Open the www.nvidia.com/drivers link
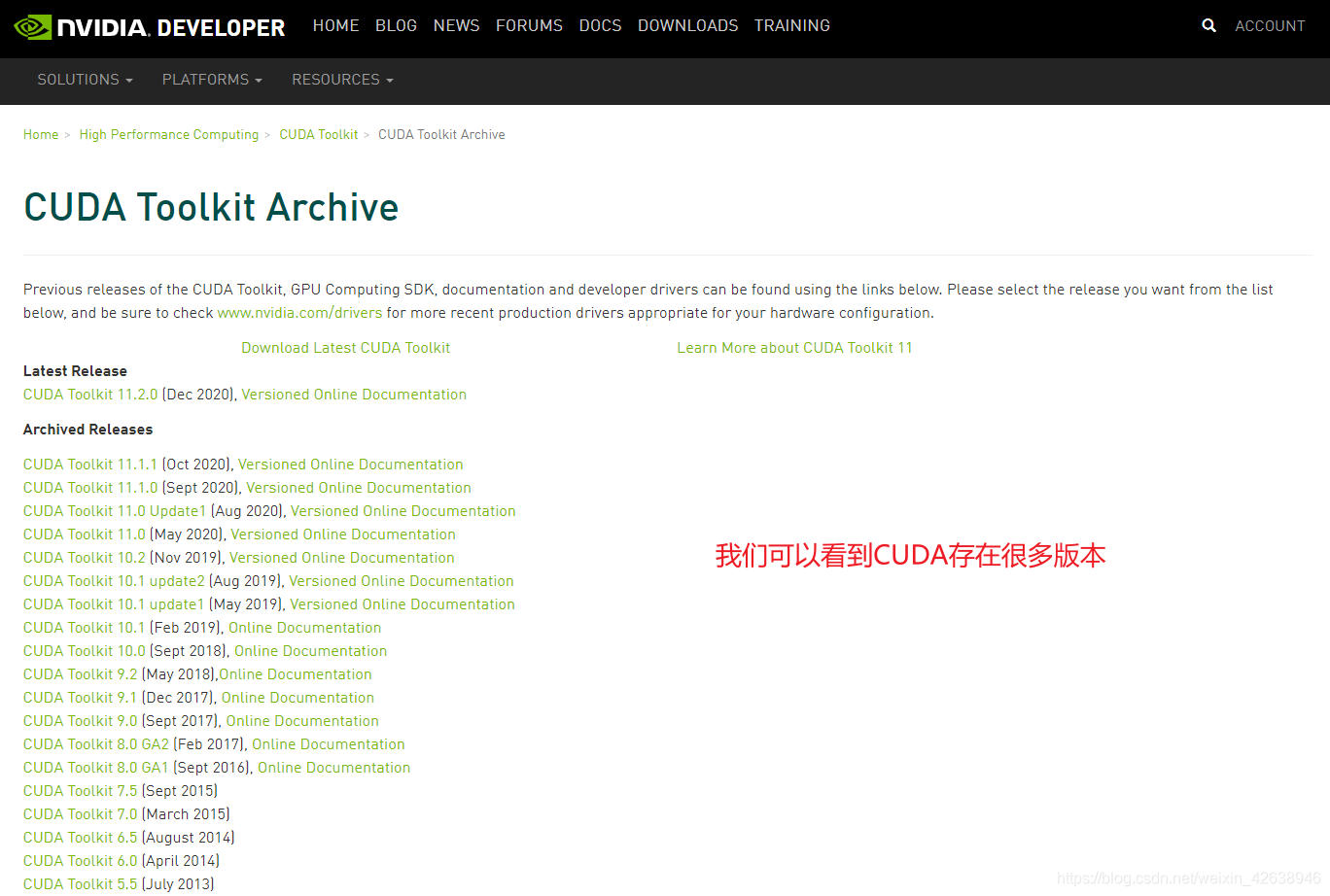The image size is (1330, 896). coord(299,313)
